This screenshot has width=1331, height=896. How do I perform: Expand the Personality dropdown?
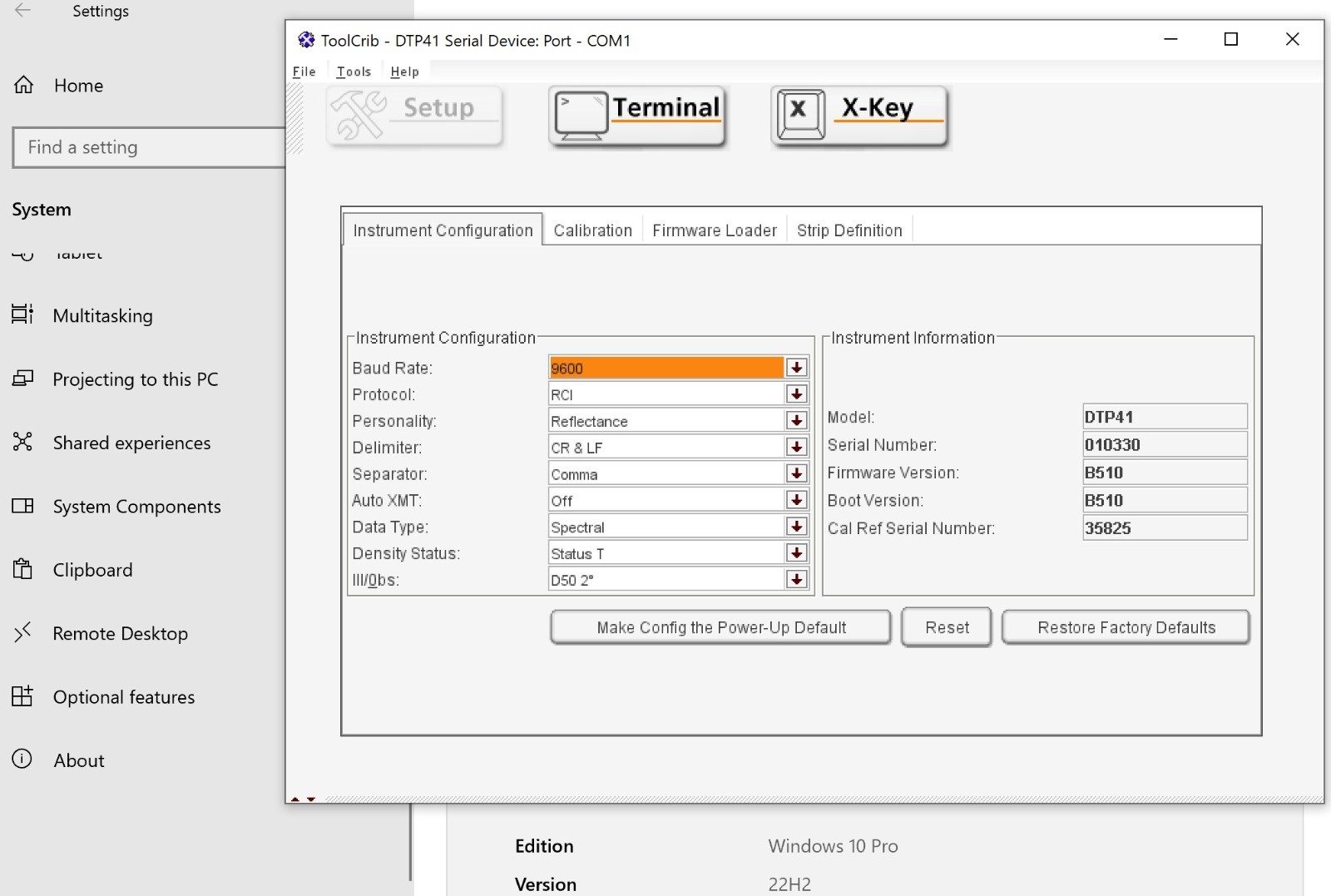tap(796, 421)
